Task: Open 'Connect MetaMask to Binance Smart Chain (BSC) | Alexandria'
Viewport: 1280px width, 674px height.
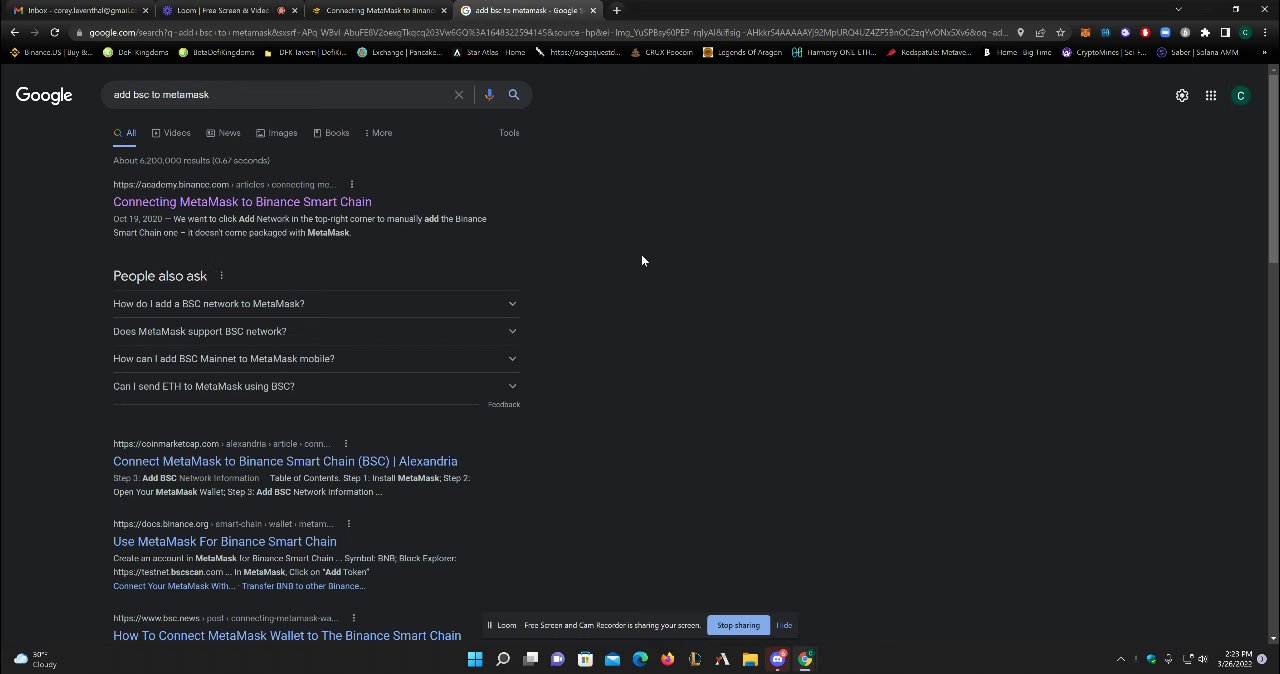Action: point(285,462)
